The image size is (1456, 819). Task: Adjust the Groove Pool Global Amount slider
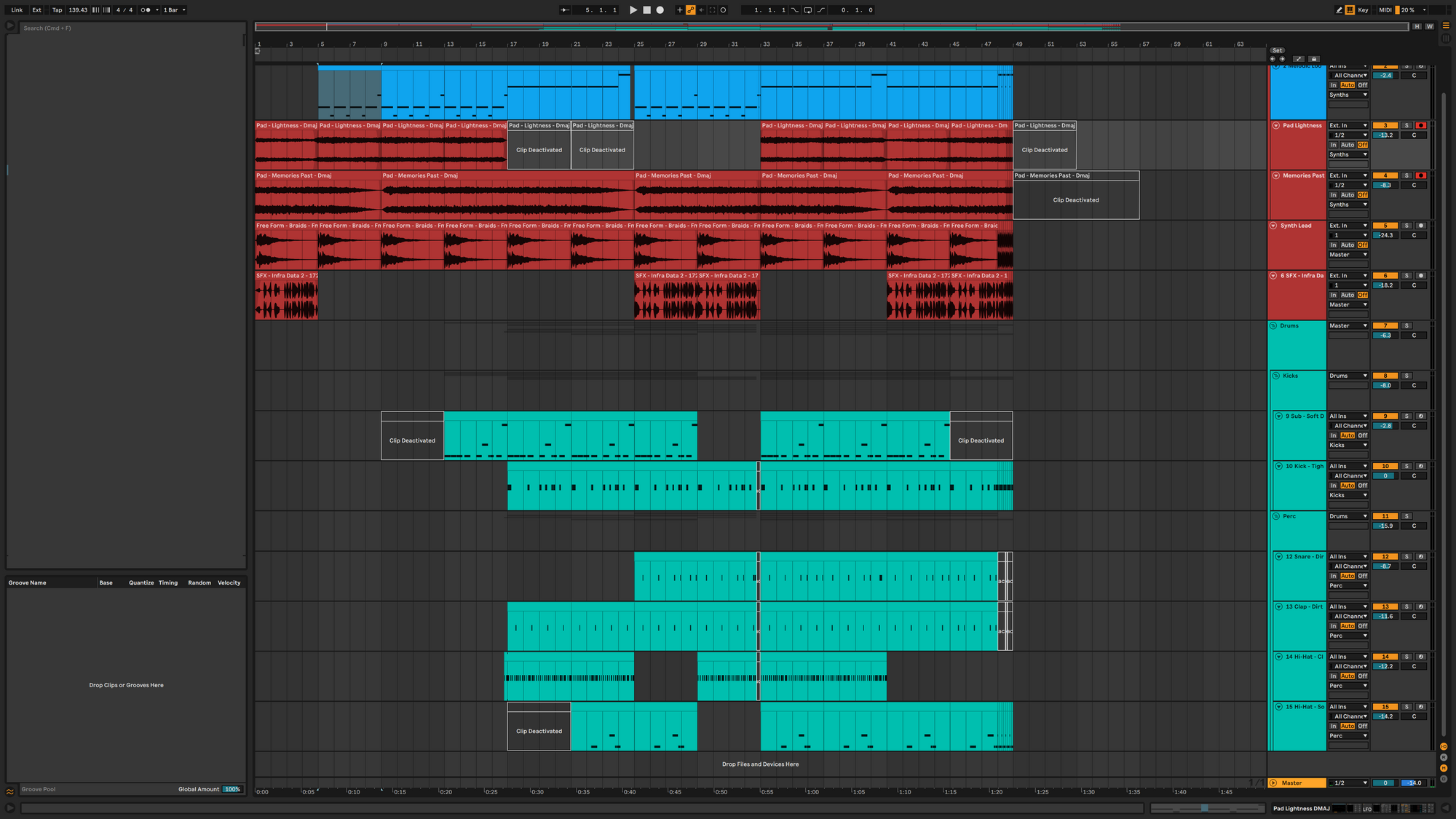tap(232, 789)
